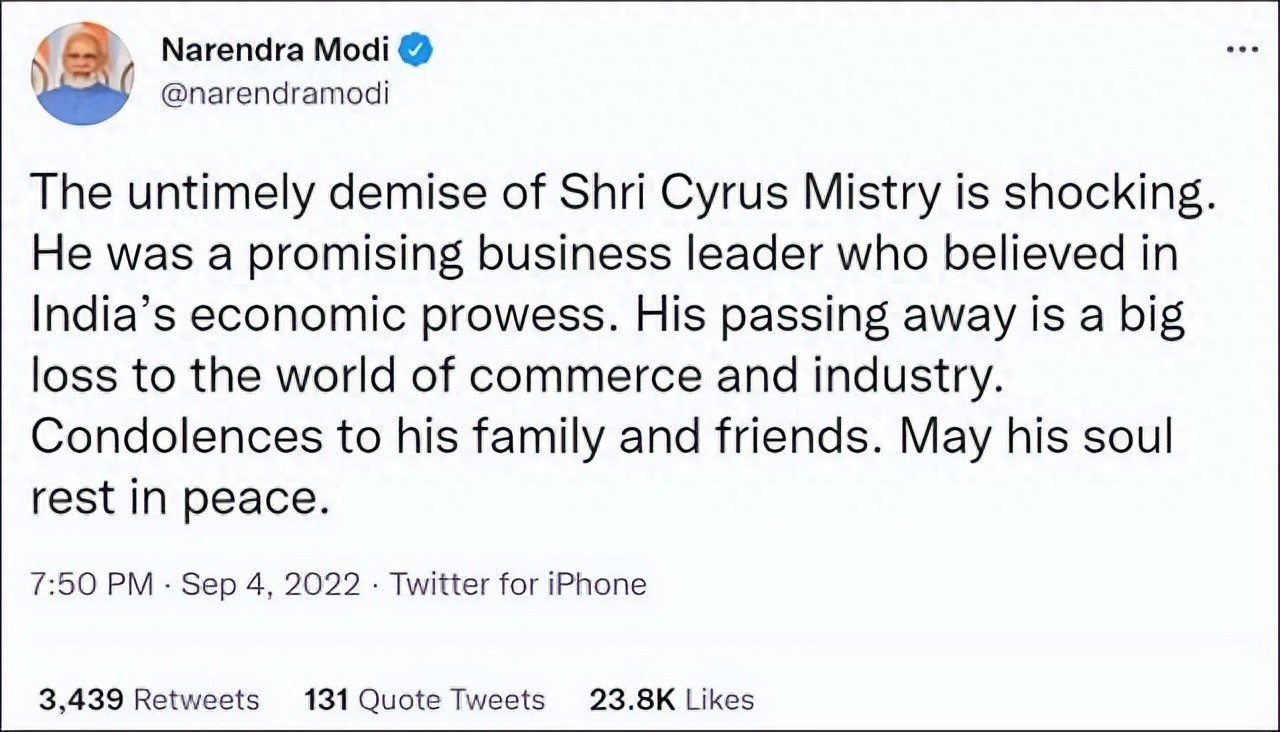Open the @narendramodi handle link
The image size is (1280, 732).
(274, 92)
